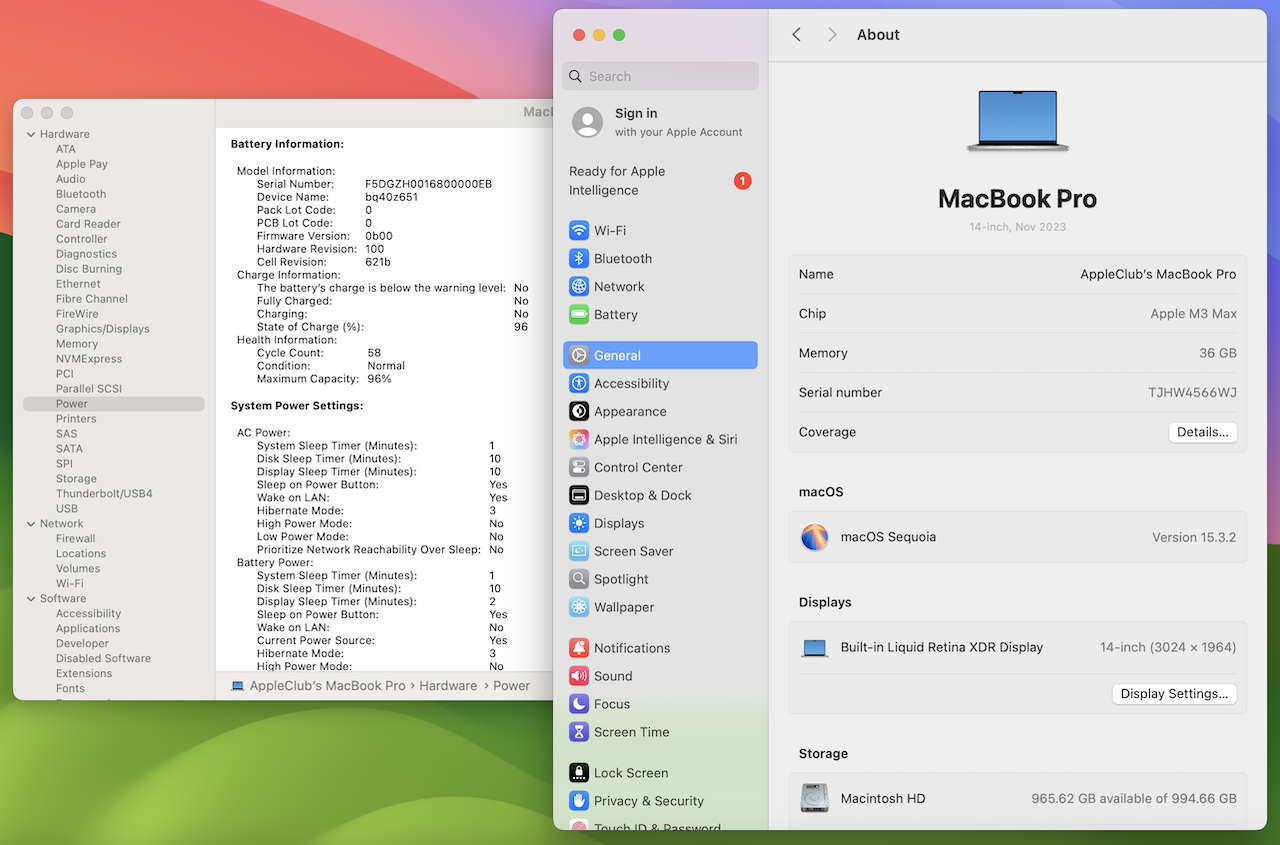The image size is (1280, 845).
Task: Open Privacy & Security hand icon
Action: point(579,801)
